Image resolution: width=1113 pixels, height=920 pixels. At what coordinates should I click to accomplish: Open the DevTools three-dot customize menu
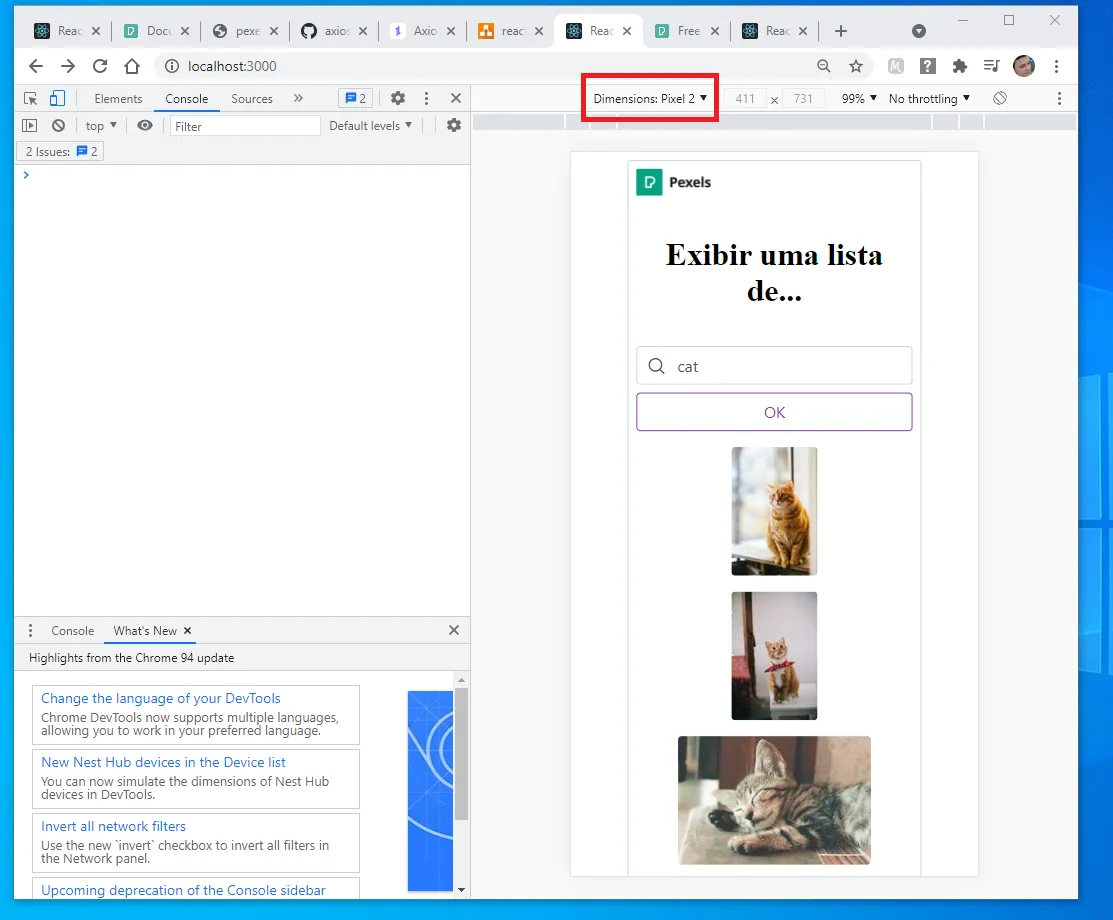click(427, 99)
